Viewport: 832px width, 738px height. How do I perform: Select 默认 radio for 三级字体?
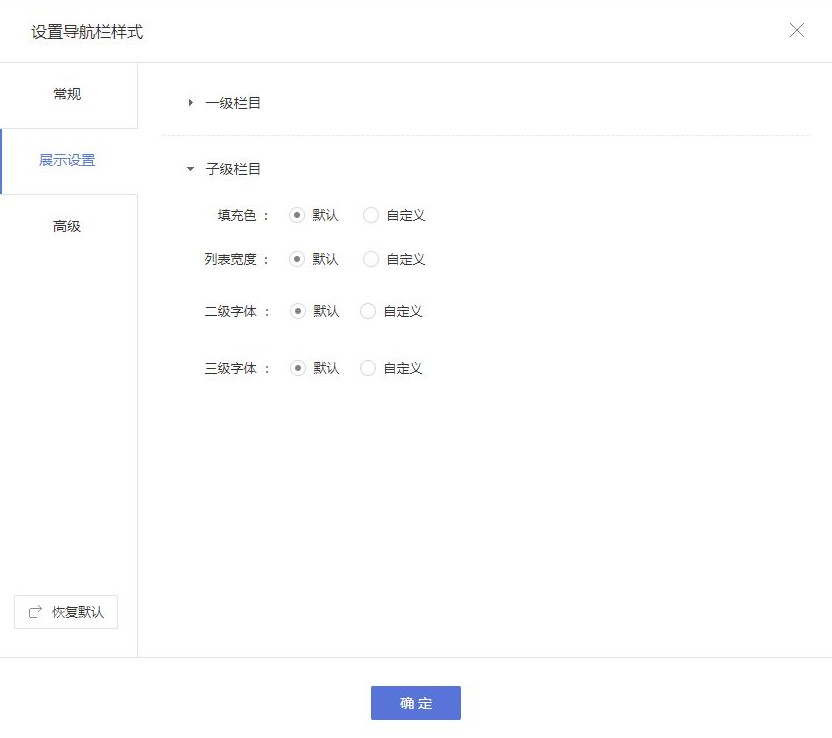click(297, 367)
